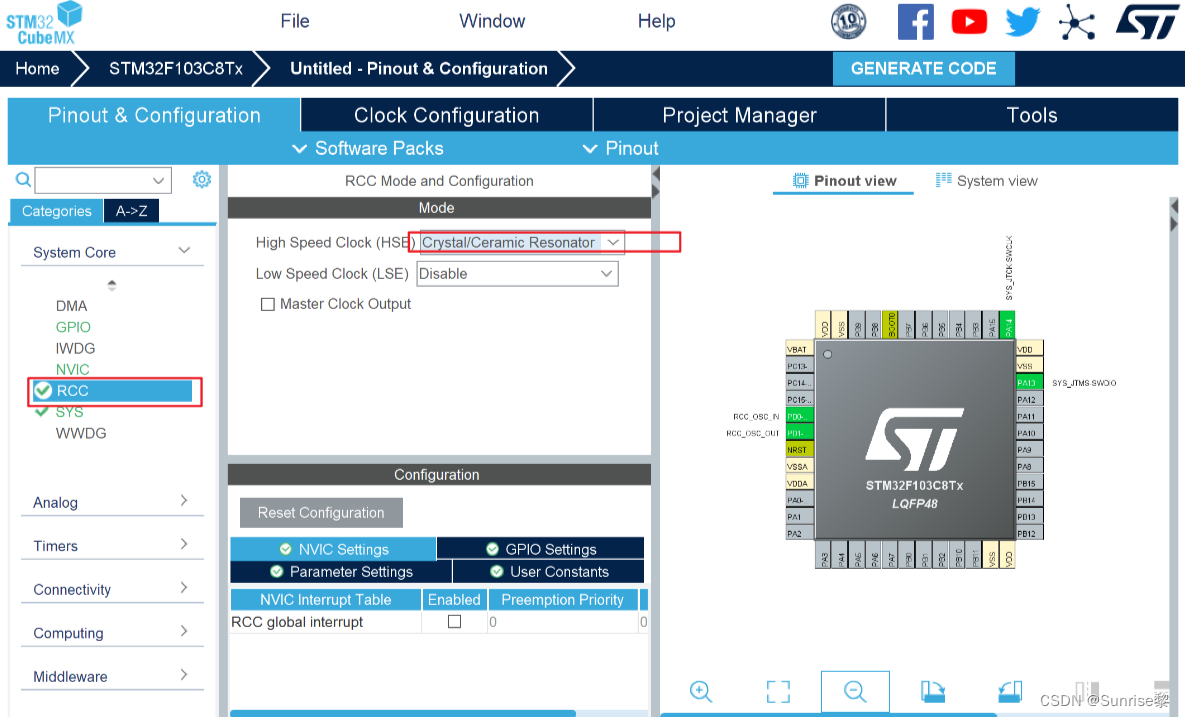Select the PA9 pin on the chip

coord(1029,450)
